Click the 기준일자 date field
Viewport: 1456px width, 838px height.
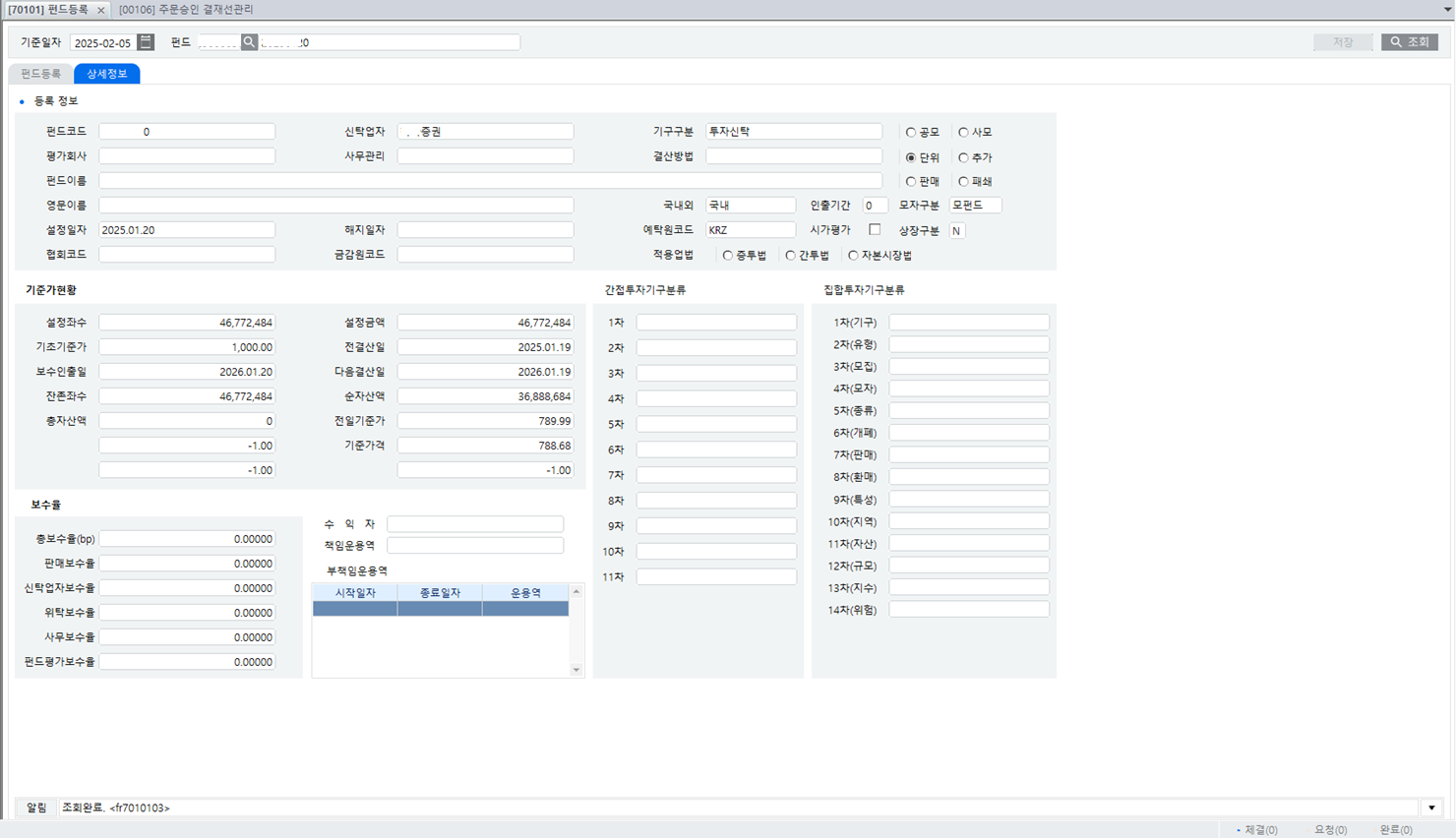(103, 42)
